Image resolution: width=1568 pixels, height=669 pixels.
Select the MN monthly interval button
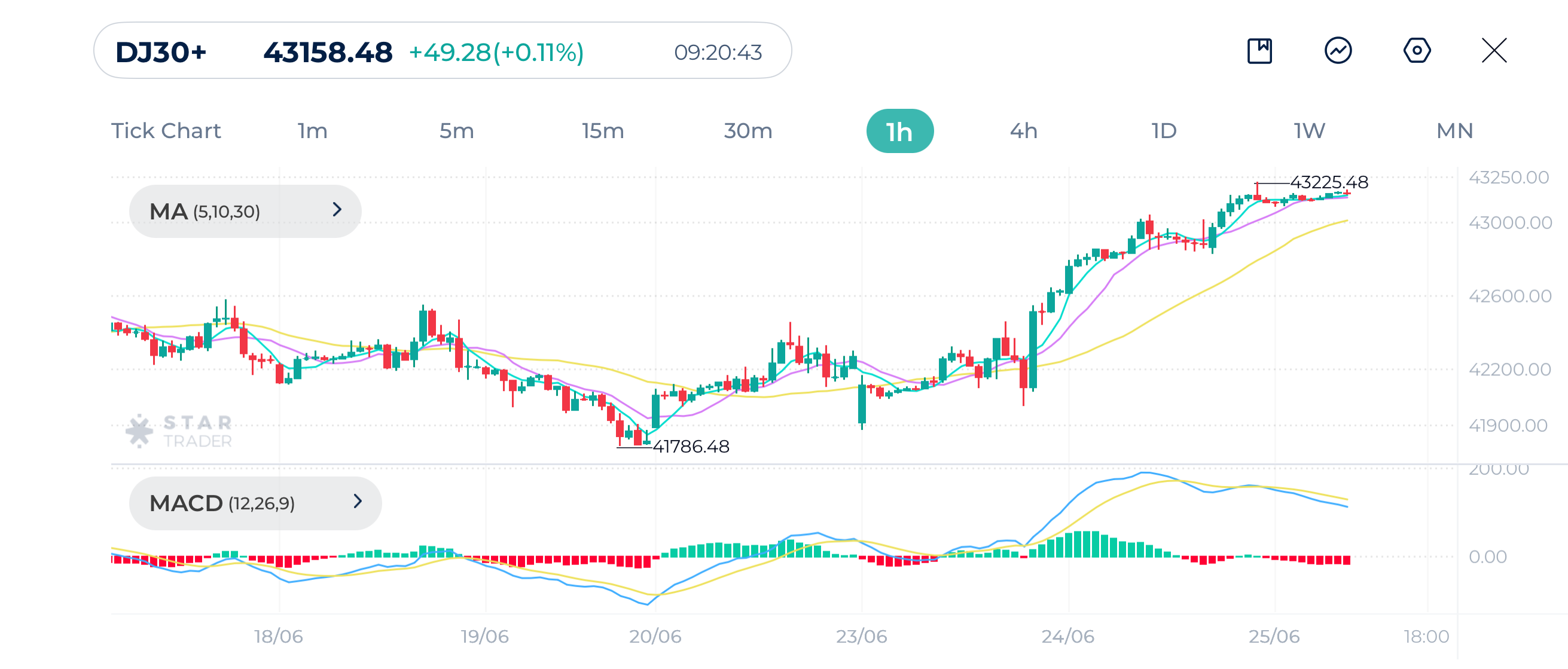(1454, 130)
